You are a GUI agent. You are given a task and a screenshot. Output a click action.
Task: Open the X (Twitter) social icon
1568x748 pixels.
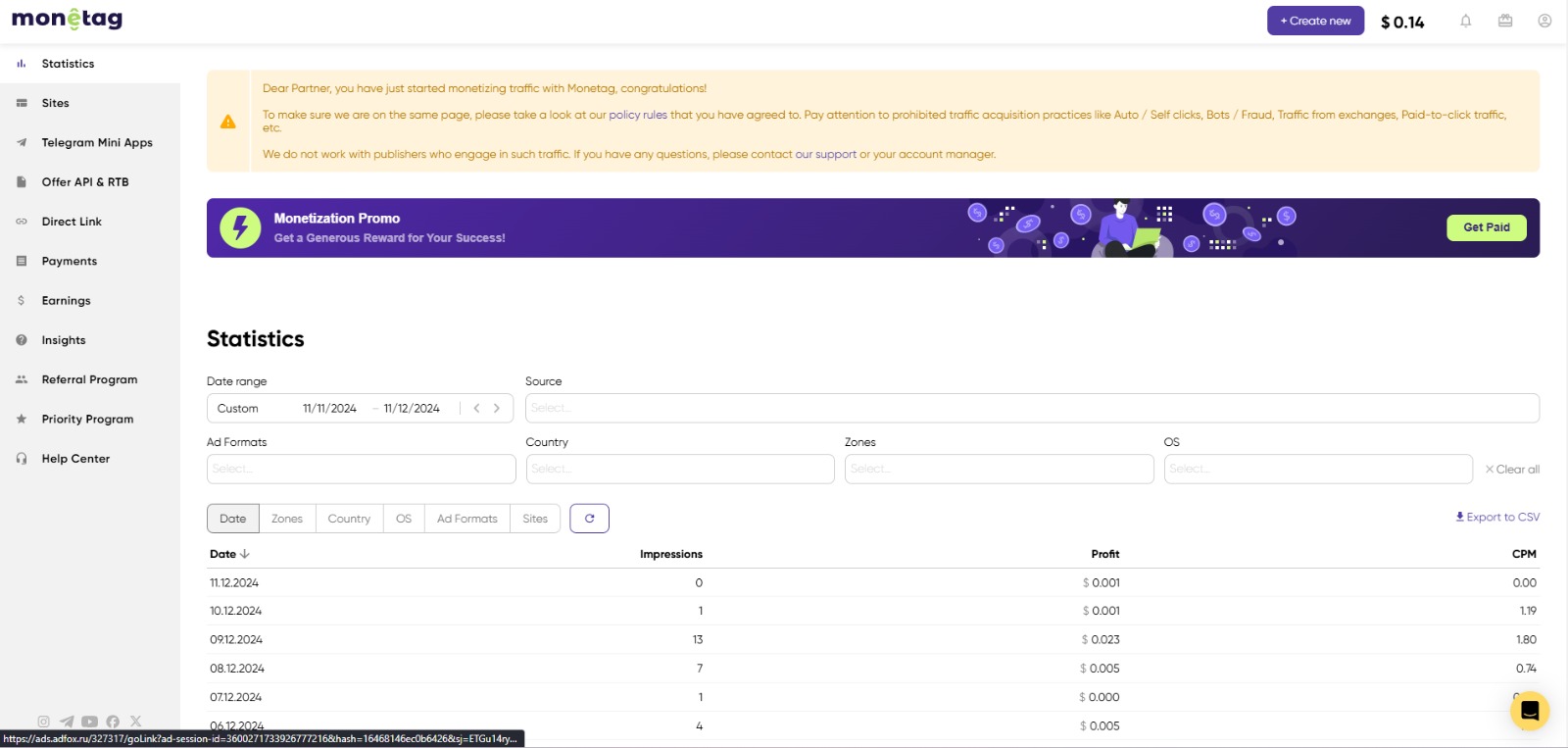pyautogui.click(x=135, y=722)
